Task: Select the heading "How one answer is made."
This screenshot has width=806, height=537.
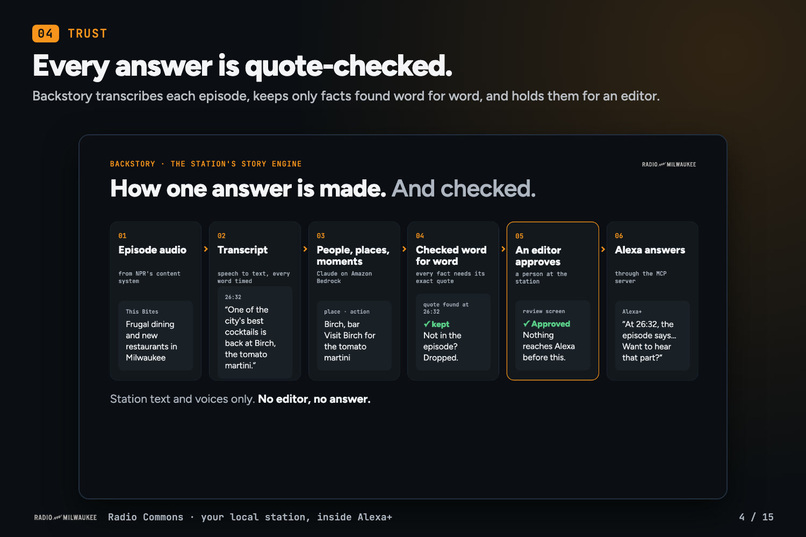Action: tap(248, 189)
